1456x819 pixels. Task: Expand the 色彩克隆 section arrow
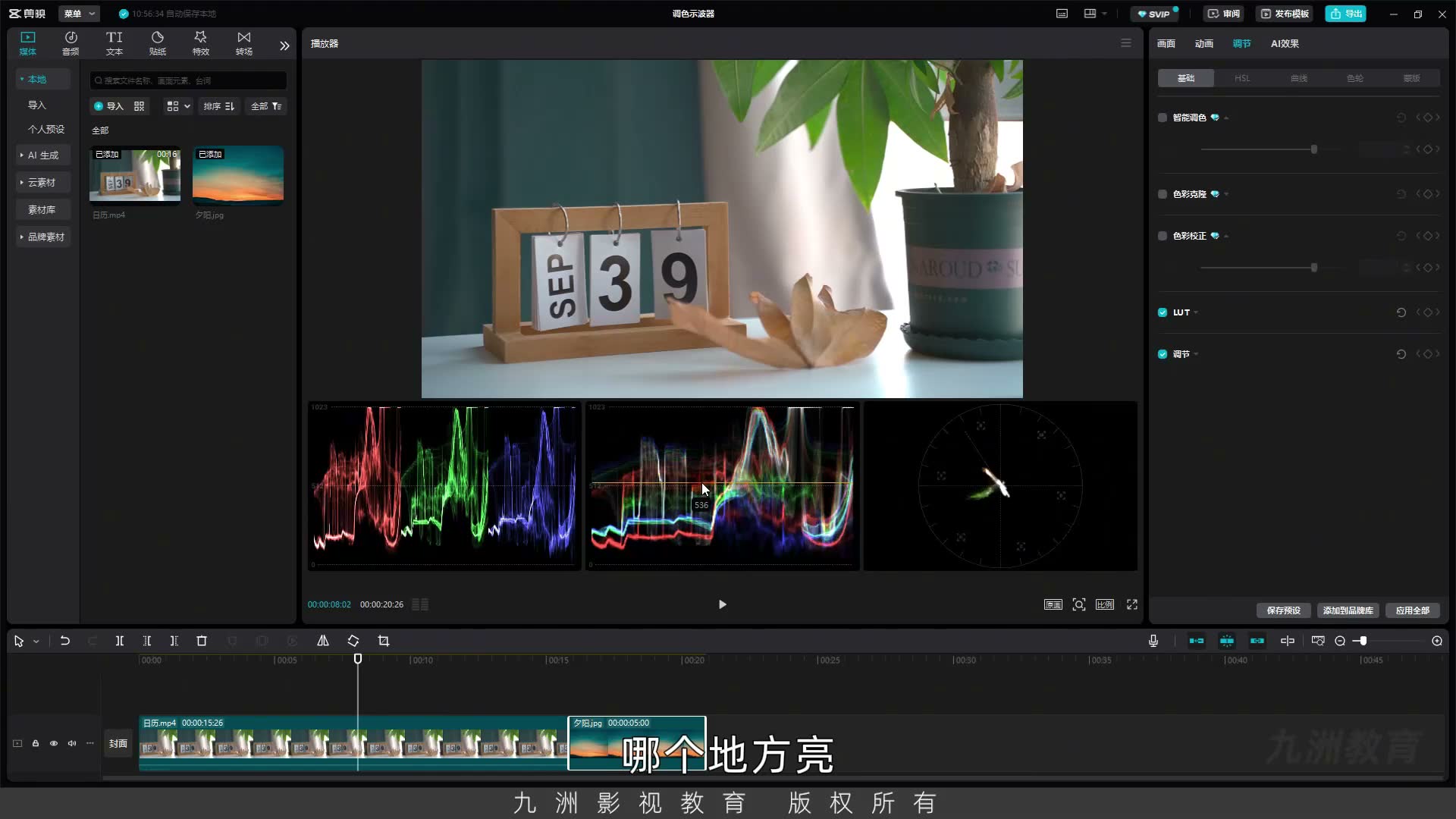[1226, 194]
